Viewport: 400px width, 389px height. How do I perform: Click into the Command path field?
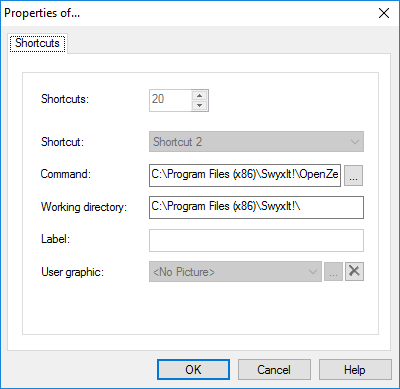click(245, 175)
